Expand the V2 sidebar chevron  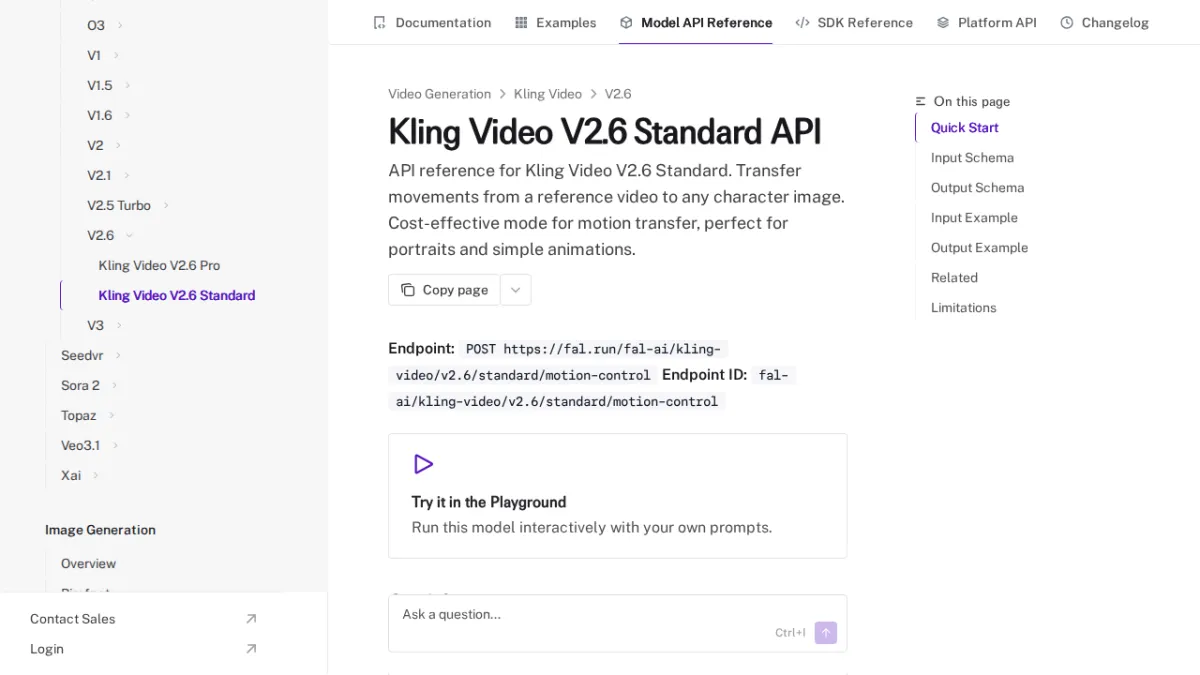point(118,145)
